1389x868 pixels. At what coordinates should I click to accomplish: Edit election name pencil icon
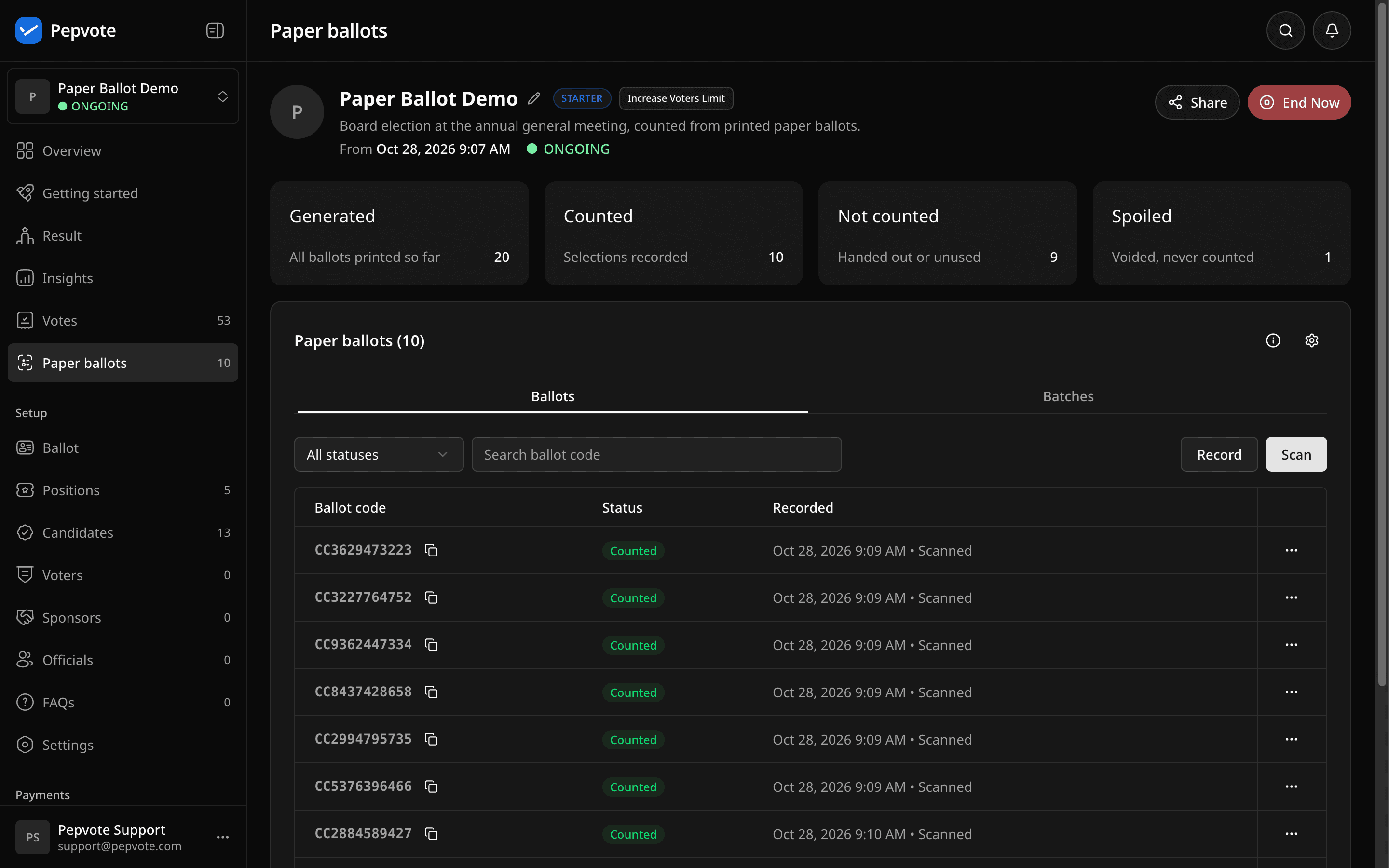coord(534,99)
